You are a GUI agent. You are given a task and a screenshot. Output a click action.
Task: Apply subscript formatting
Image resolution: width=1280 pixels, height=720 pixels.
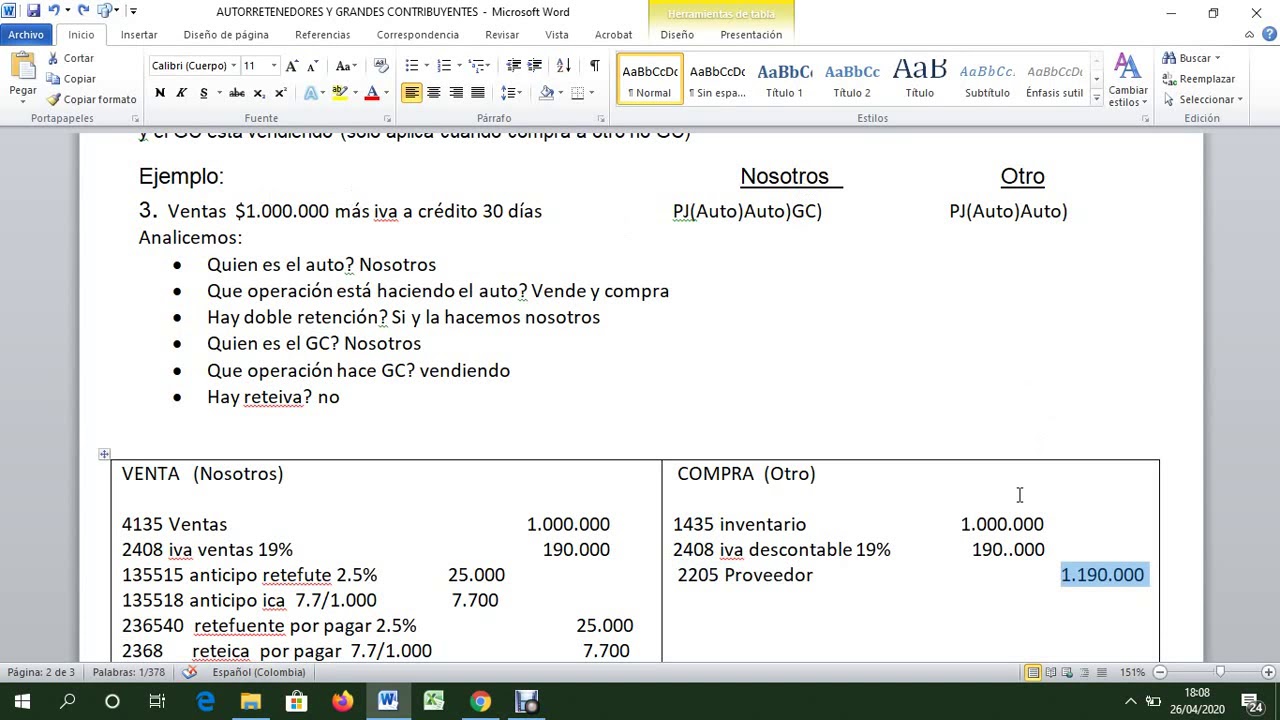coord(259,93)
